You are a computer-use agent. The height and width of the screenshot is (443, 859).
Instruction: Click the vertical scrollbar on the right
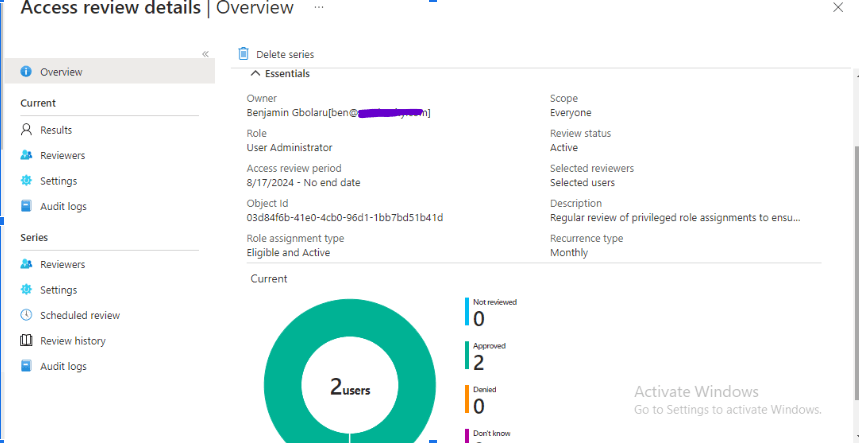click(852, 250)
